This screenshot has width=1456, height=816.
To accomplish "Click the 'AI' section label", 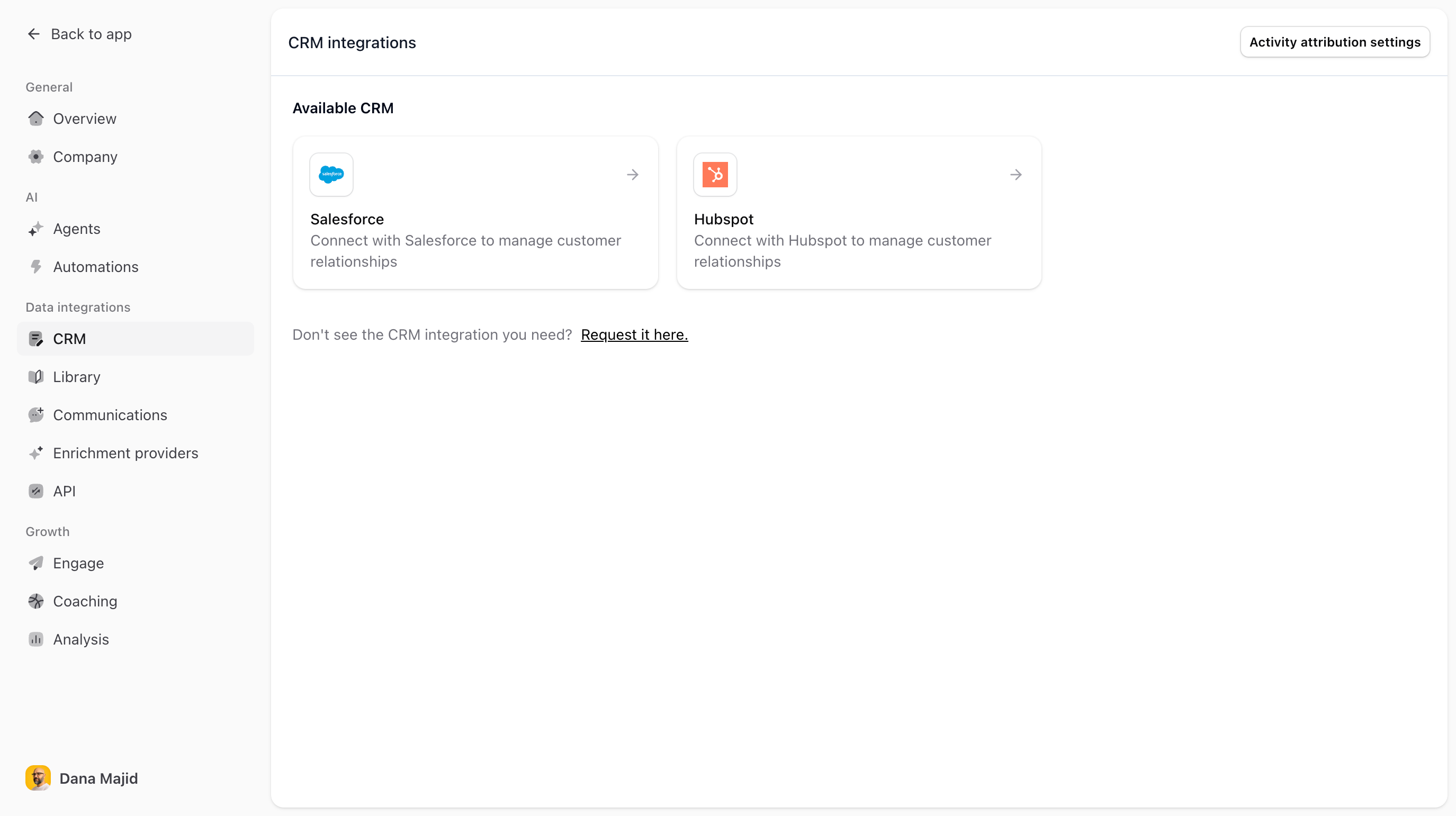I will point(32,197).
